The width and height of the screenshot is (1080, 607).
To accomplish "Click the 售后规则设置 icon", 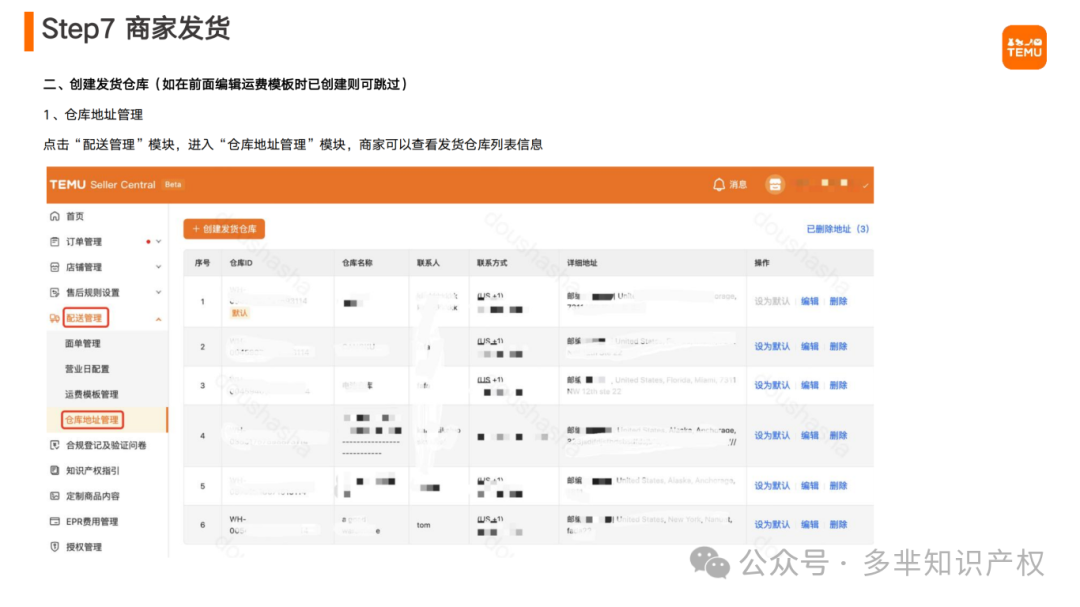I will click(x=54, y=293).
